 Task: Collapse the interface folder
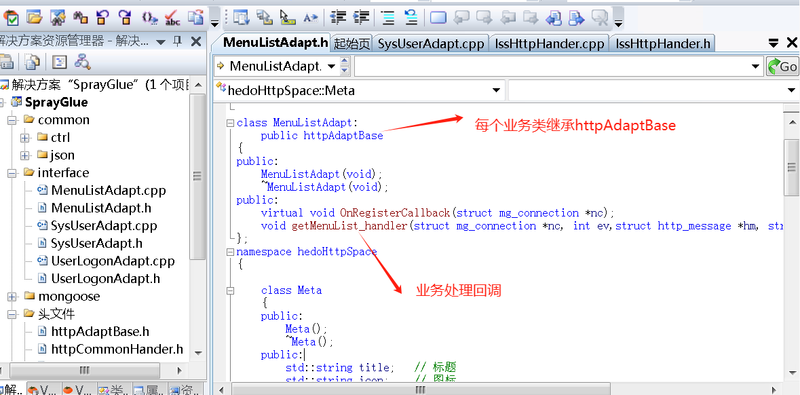(12, 173)
